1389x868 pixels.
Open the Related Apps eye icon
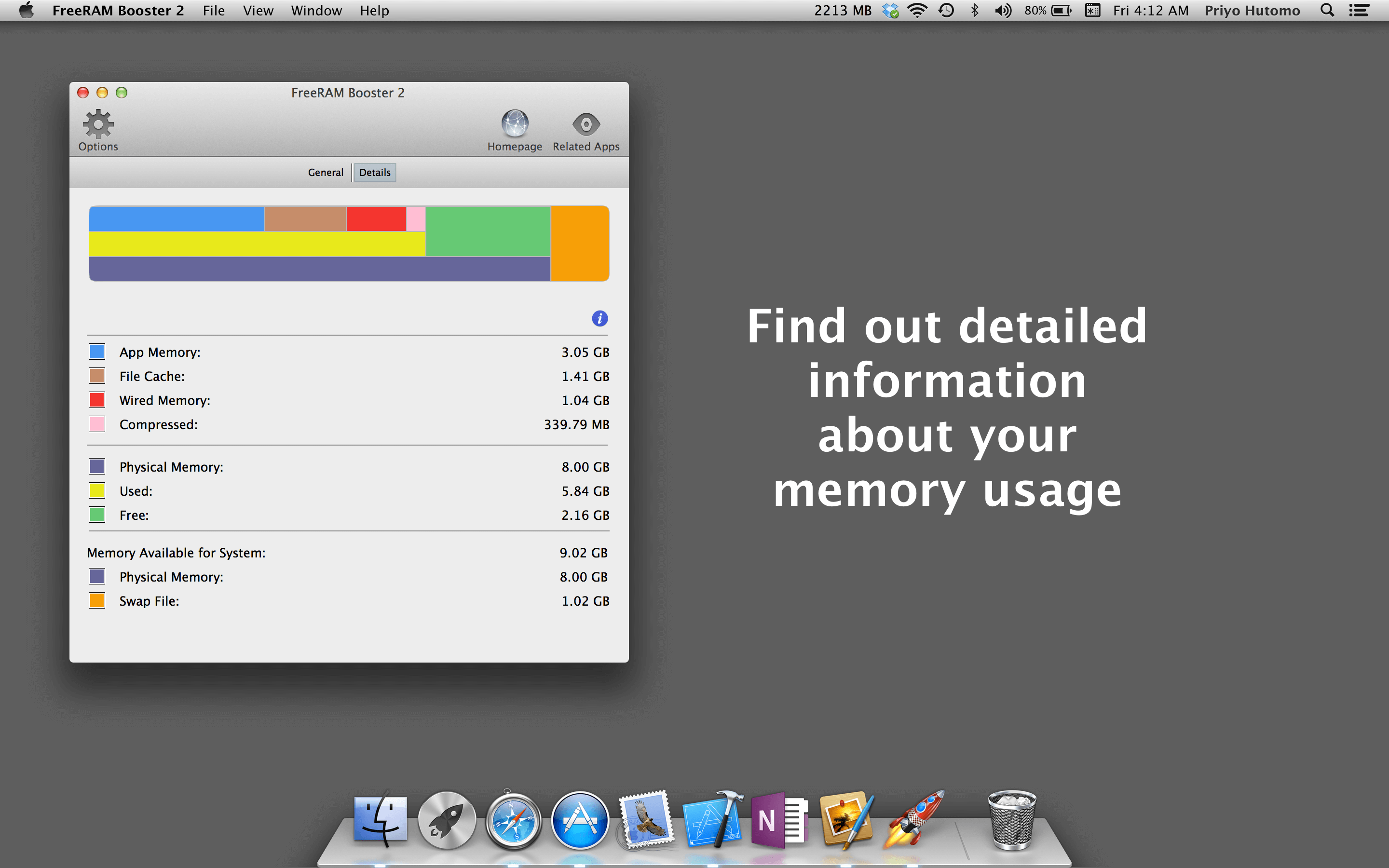point(586,124)
